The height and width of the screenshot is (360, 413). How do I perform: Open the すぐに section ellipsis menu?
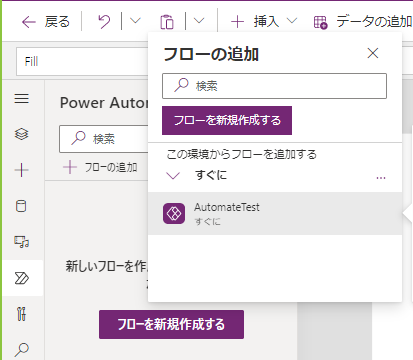click(381, 178)
